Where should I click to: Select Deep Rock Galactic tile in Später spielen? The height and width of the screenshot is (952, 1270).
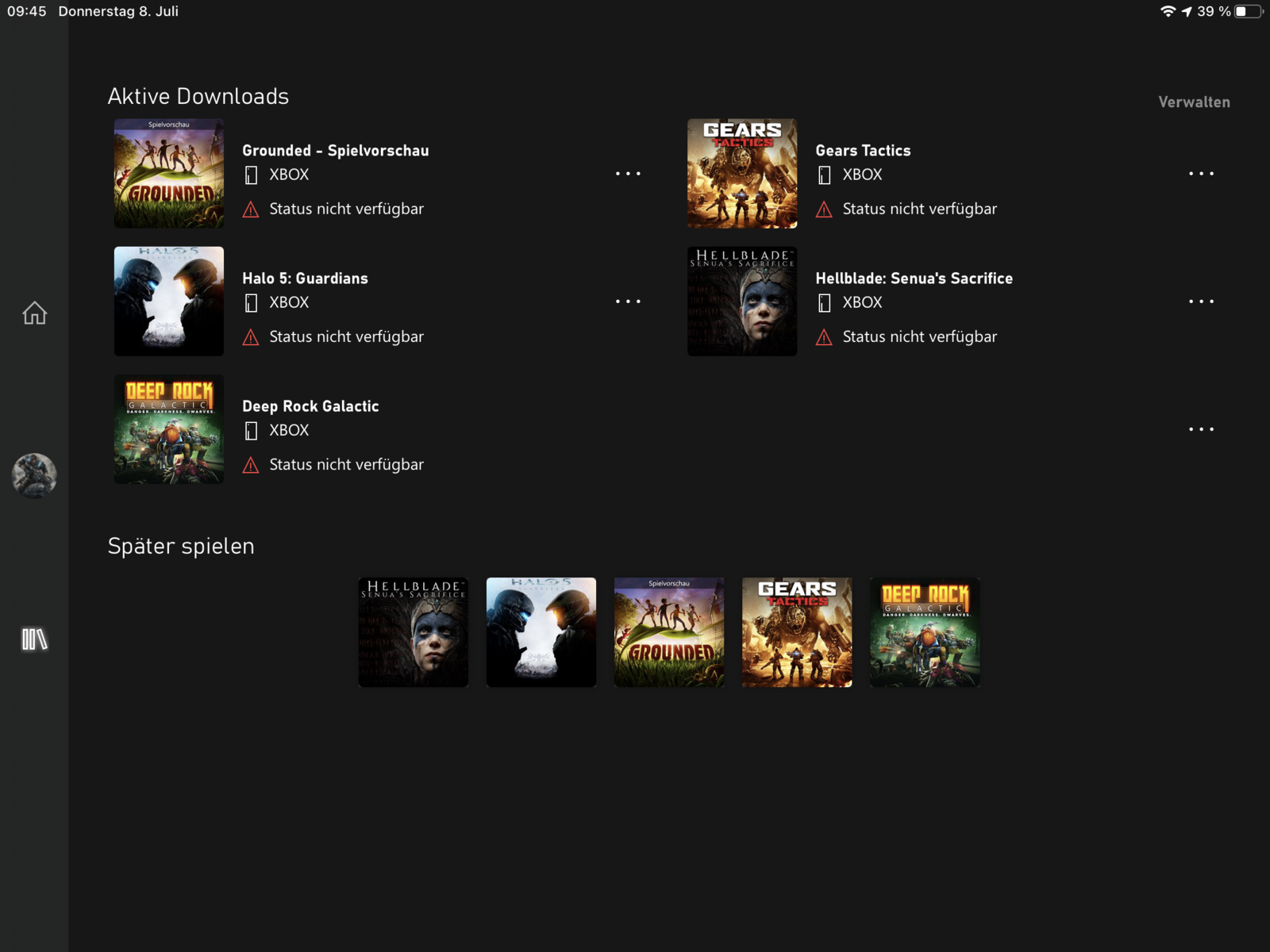click(925, 632)
